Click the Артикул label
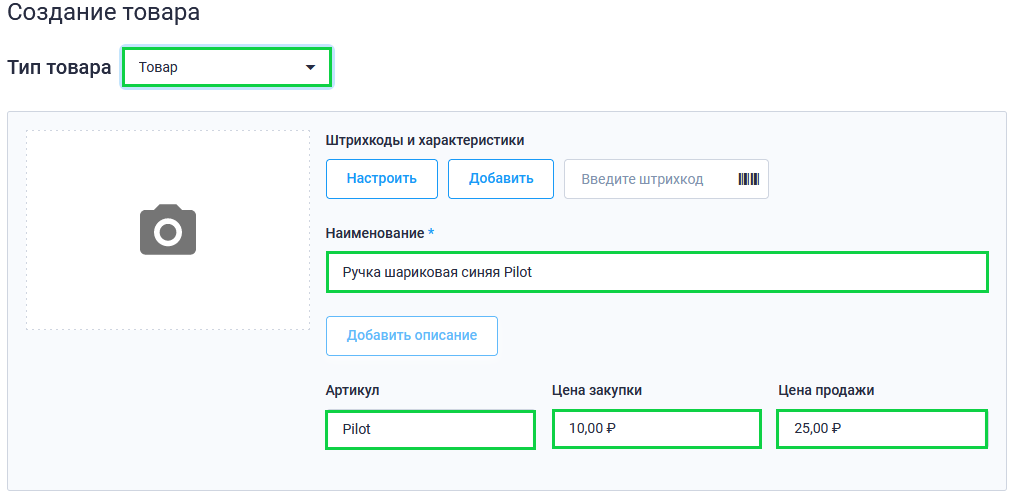 (352, 391)
